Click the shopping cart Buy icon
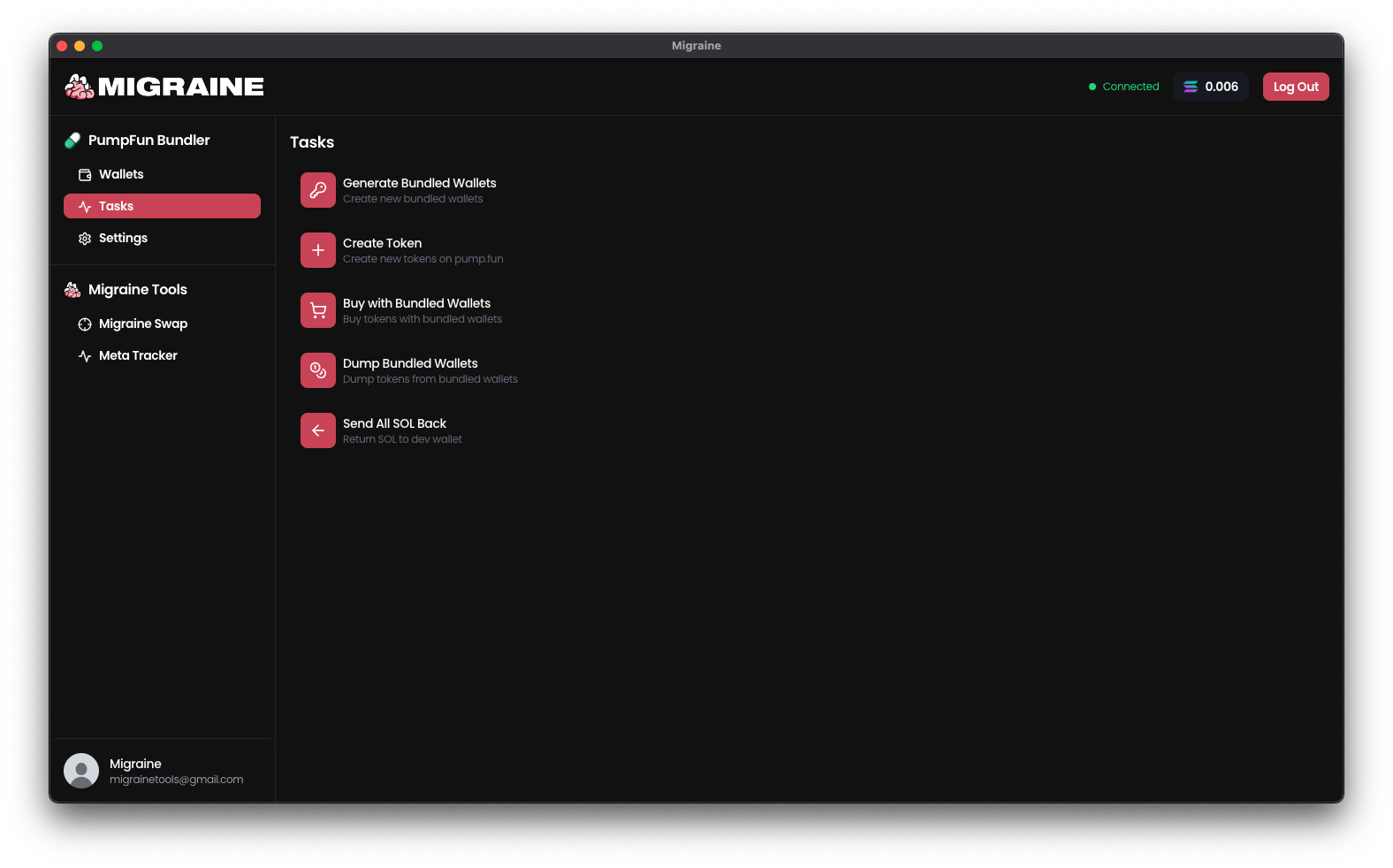Viewport: 1393px width, 868px height. coord(318,310)
